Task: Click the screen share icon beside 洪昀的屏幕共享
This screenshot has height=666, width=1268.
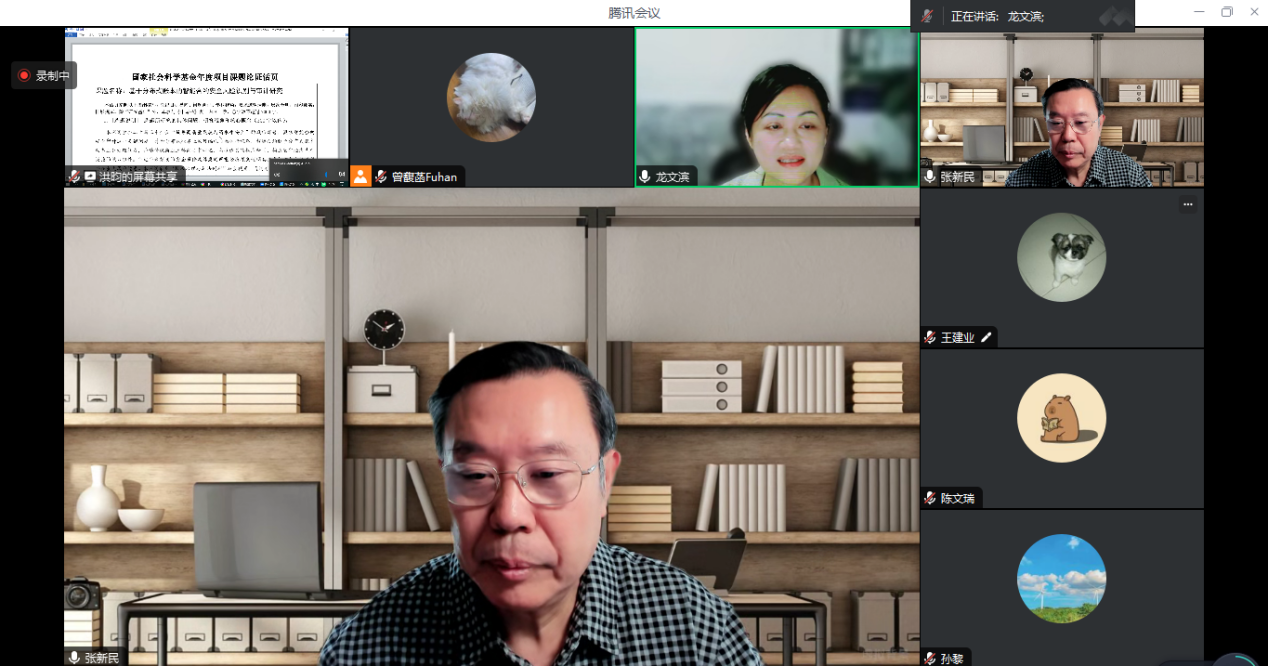Action: (x=90, y=176)
